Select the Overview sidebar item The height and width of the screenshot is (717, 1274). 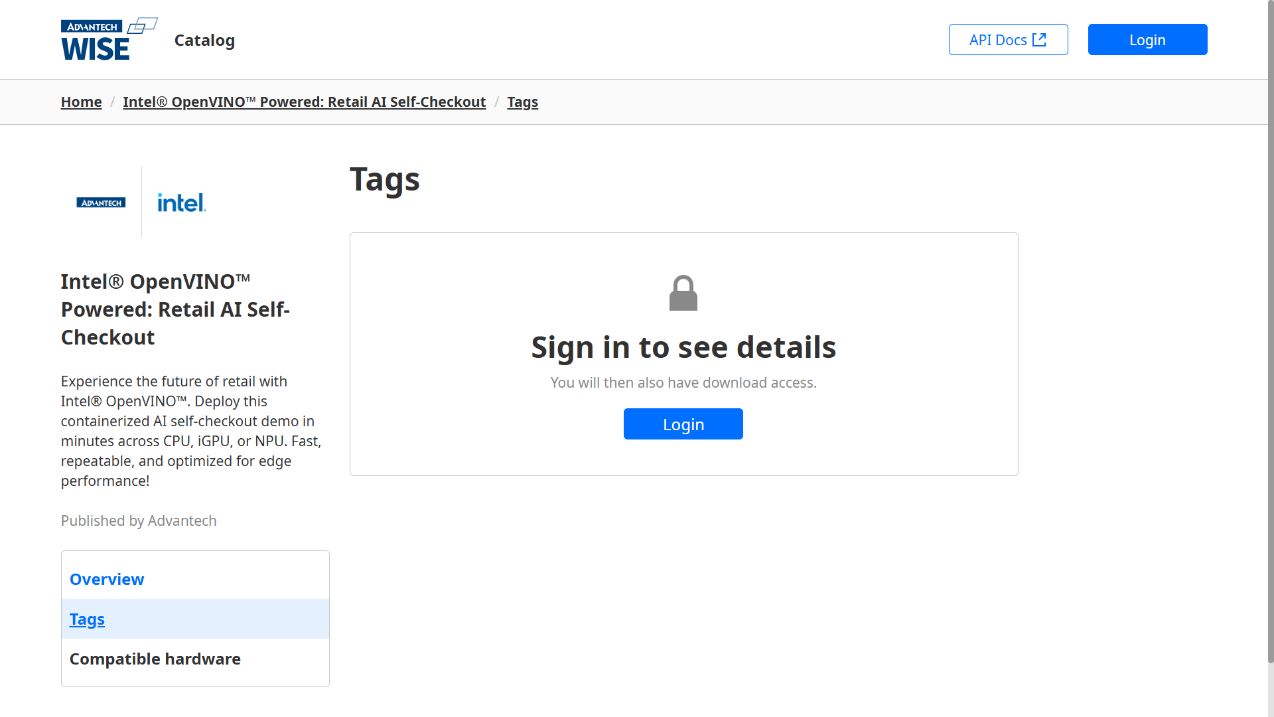click(x=195, y=579)
